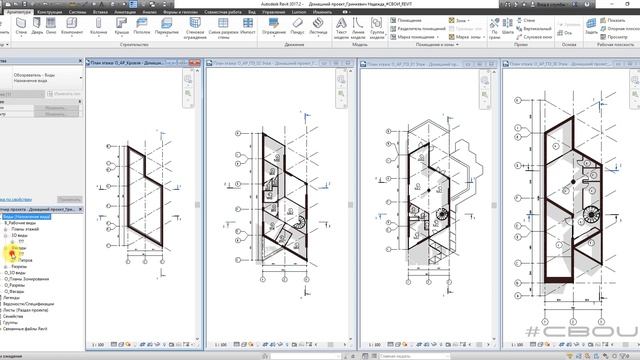Select the Потолок (Ceiling) tool
This screenshot has height=360, width=640.
pyautogui.click(x=142, y=26)
